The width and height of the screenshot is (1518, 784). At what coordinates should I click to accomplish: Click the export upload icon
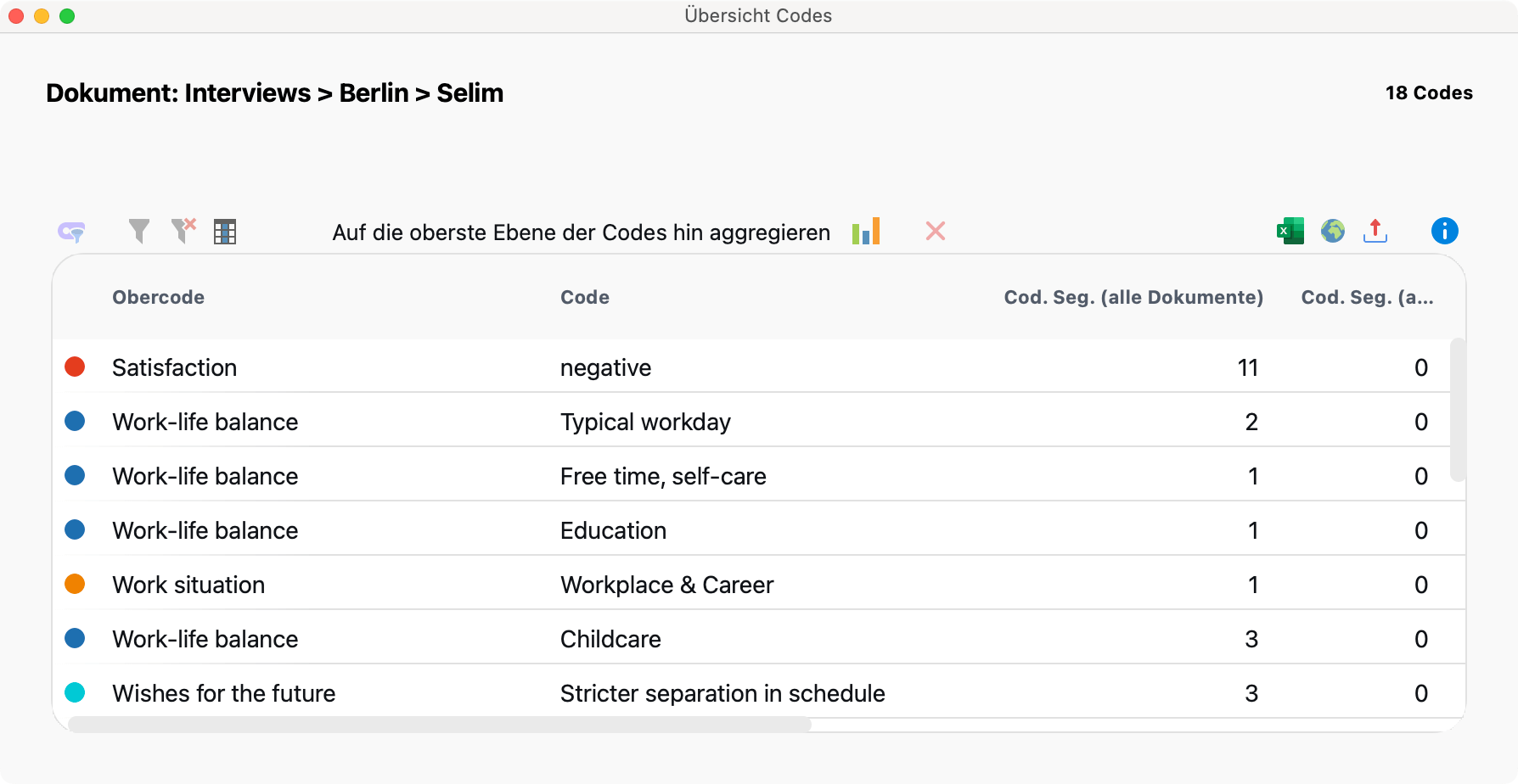click(x=1375, y=231)
